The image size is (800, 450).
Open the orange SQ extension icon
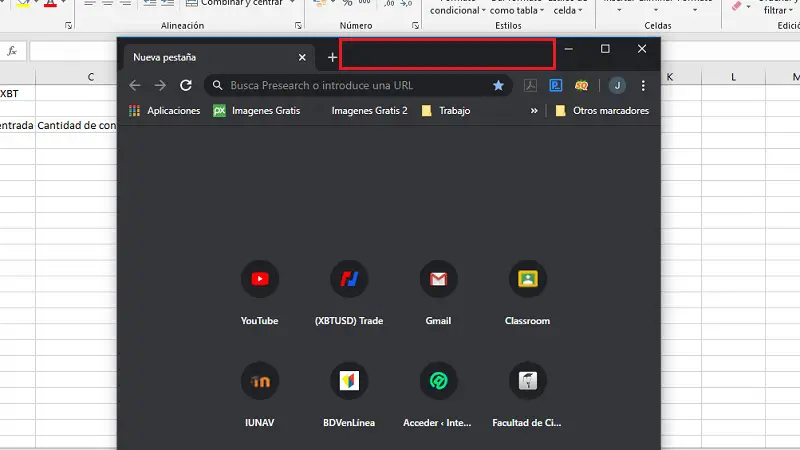[581, 85]
